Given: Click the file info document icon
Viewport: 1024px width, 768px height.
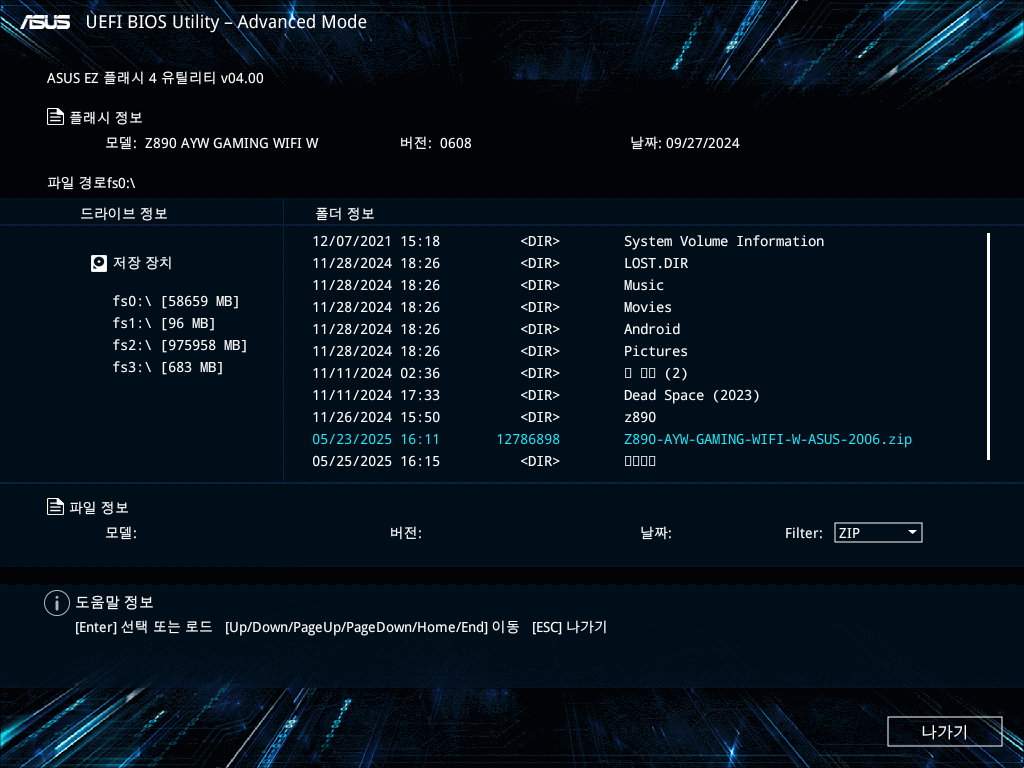Looking at the screenshot, I should pyautogui.click(x=56, y=507).
